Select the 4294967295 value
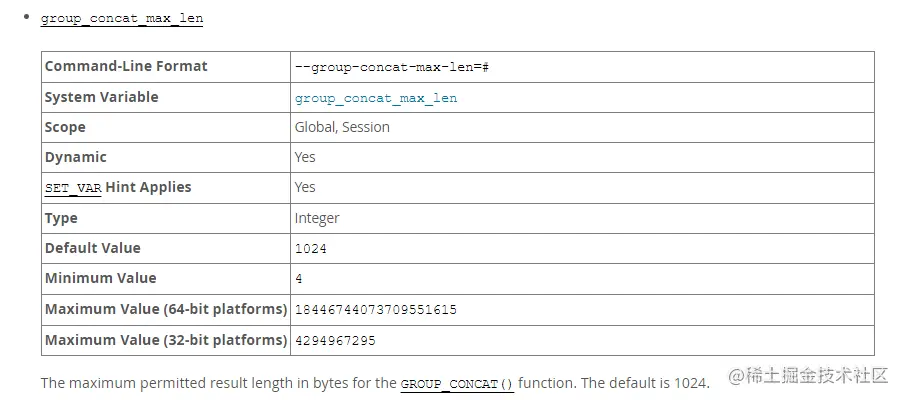This screenshot has height=400, width=903. tap(335, 341)
